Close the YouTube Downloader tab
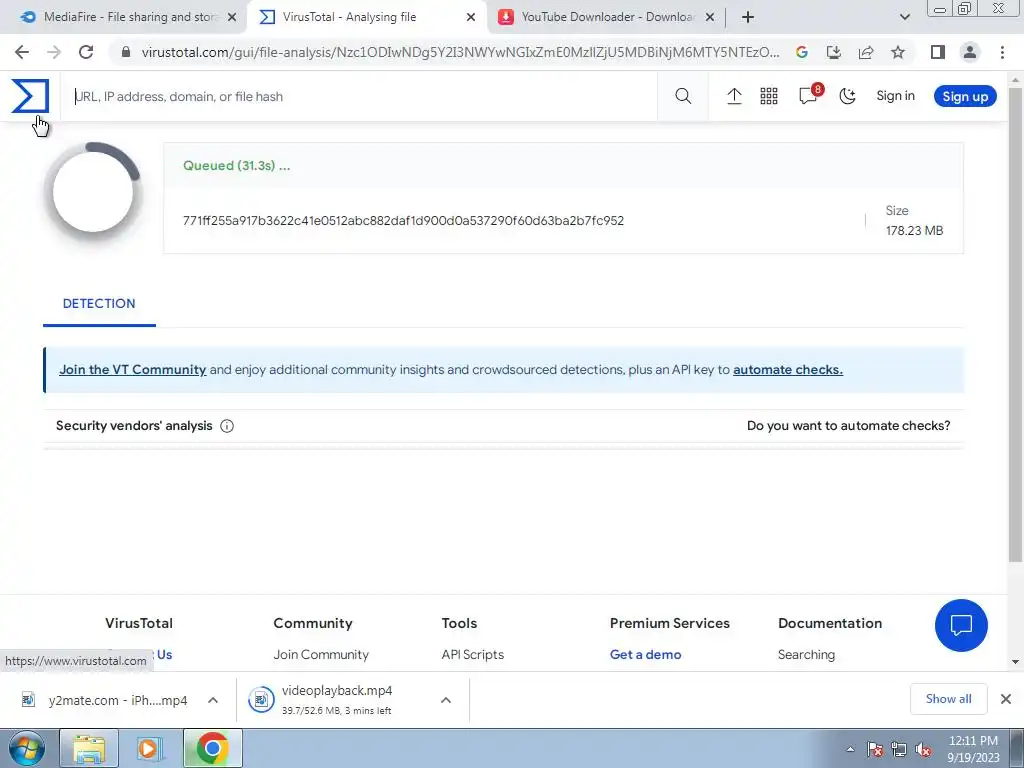The image size is (1024, 768). click(x=710, y=17)
